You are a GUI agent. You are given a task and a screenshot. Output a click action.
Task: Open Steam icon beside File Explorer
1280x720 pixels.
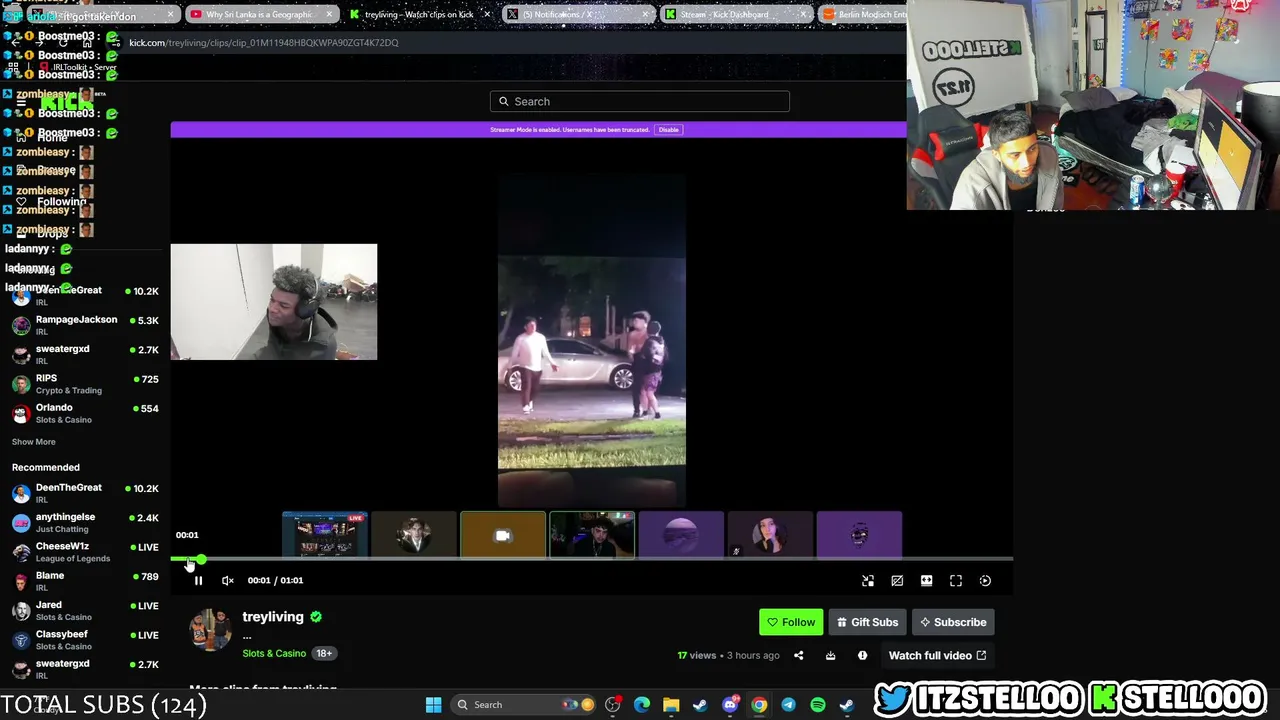pos(700,705)
